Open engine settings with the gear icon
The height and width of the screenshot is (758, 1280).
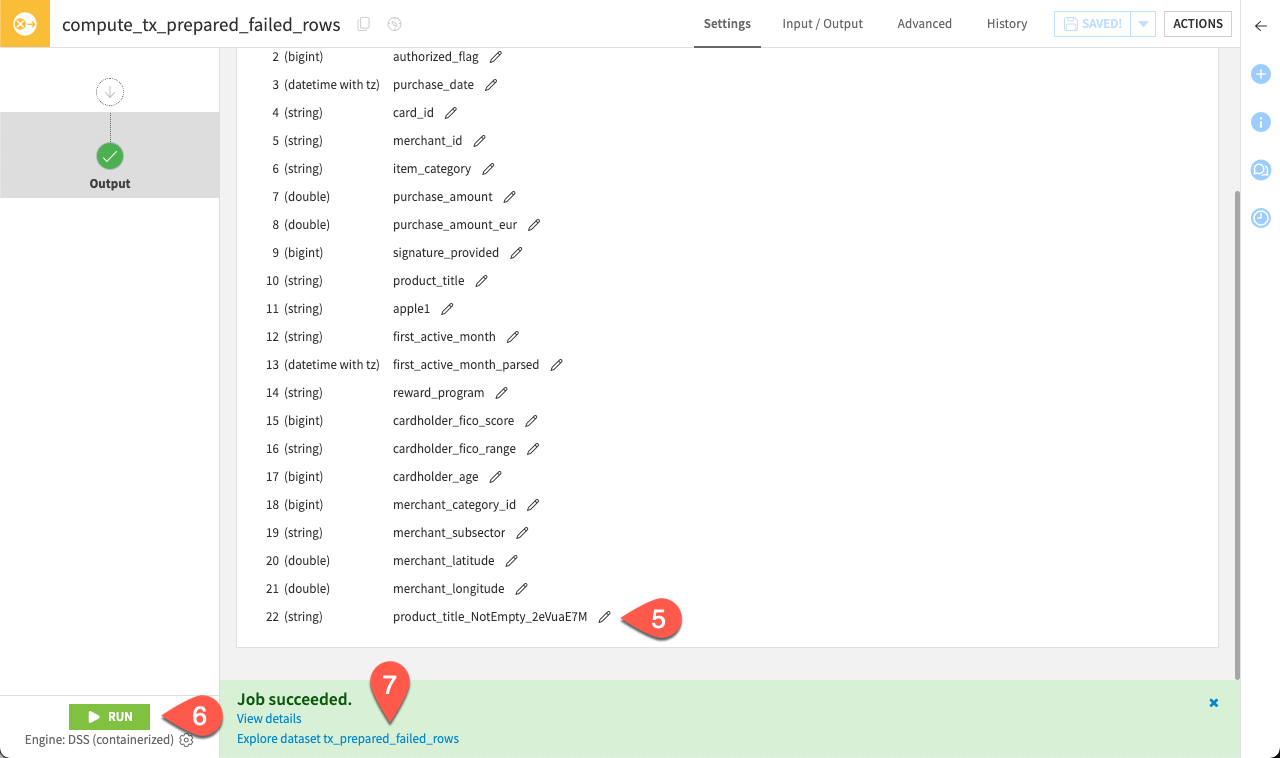pos(186,739)
